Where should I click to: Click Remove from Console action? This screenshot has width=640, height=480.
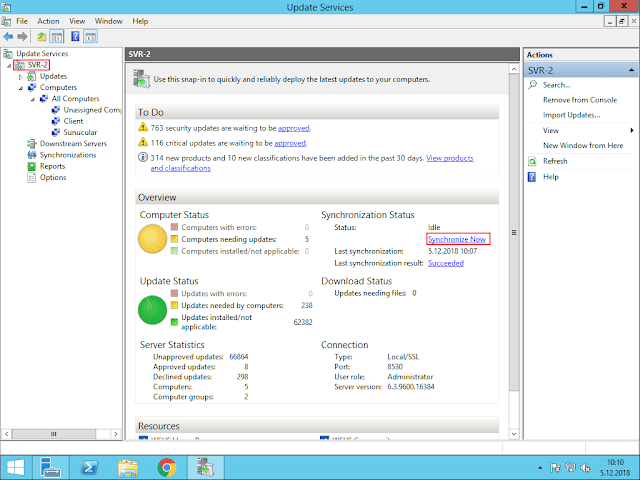click(x=580, y=100)
